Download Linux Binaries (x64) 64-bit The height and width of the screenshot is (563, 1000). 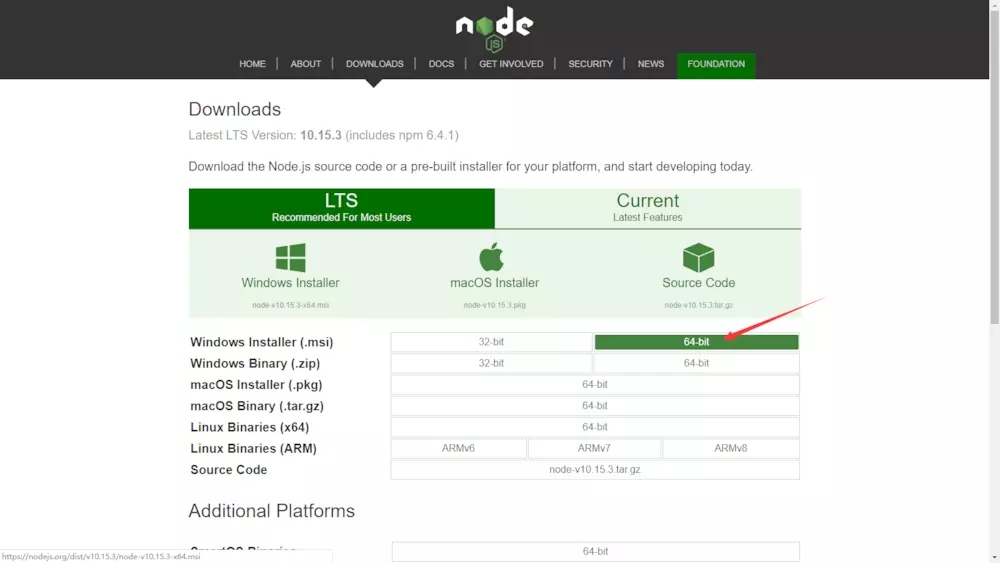595,427
